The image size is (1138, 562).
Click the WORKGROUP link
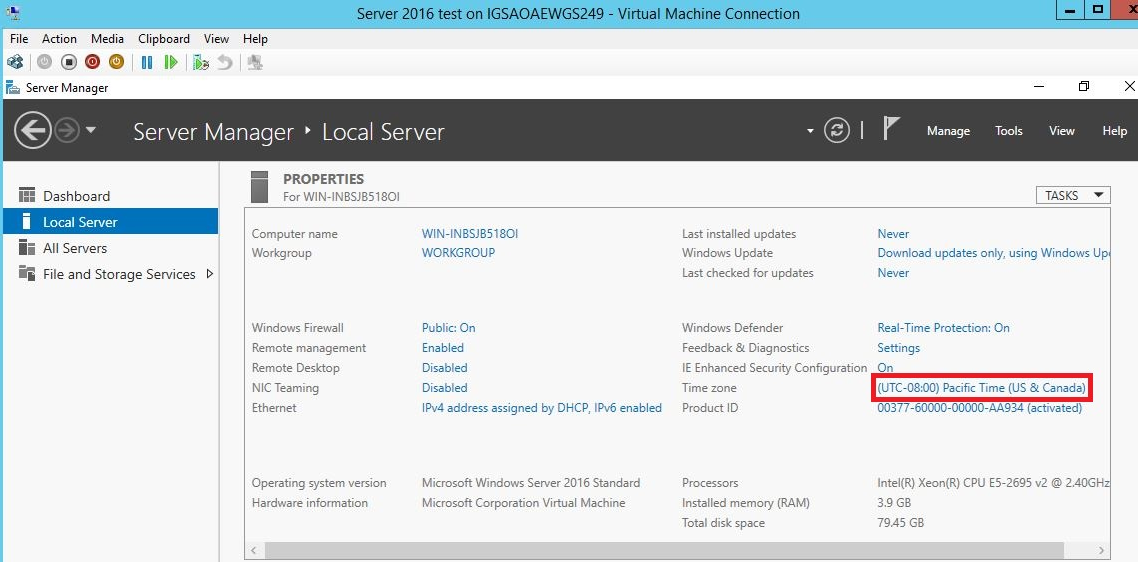458,253
